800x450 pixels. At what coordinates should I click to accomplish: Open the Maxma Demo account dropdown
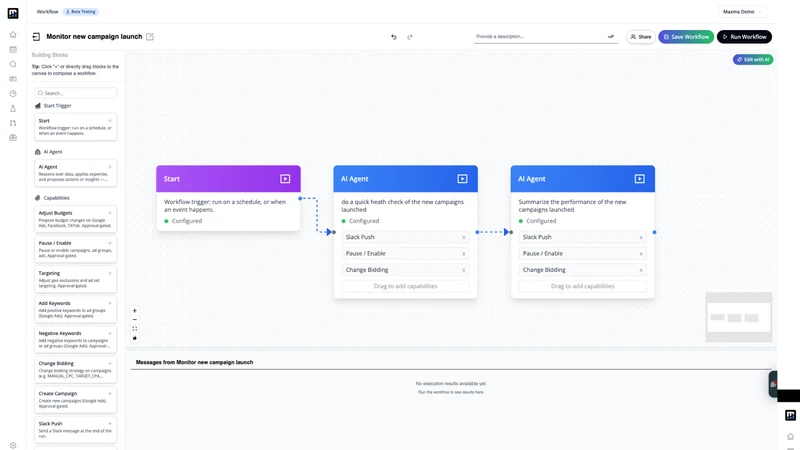pos(742,11)
